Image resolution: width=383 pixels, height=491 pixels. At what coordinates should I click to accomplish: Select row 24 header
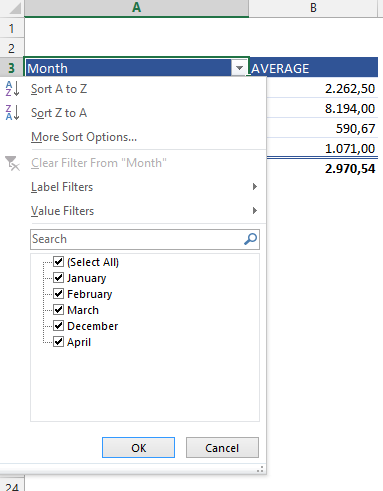(12, 486)
